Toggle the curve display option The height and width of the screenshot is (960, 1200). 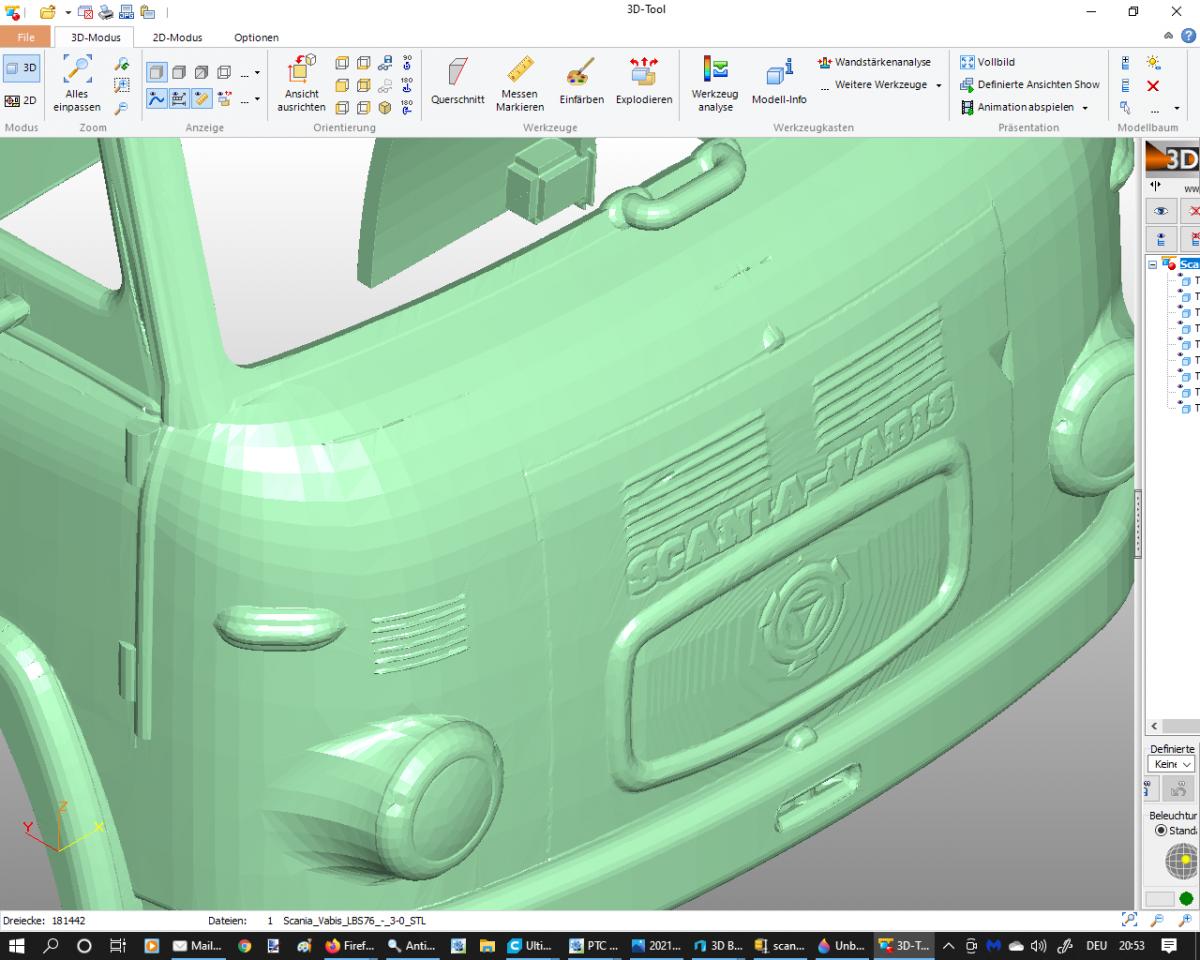(x=157, y=98)
